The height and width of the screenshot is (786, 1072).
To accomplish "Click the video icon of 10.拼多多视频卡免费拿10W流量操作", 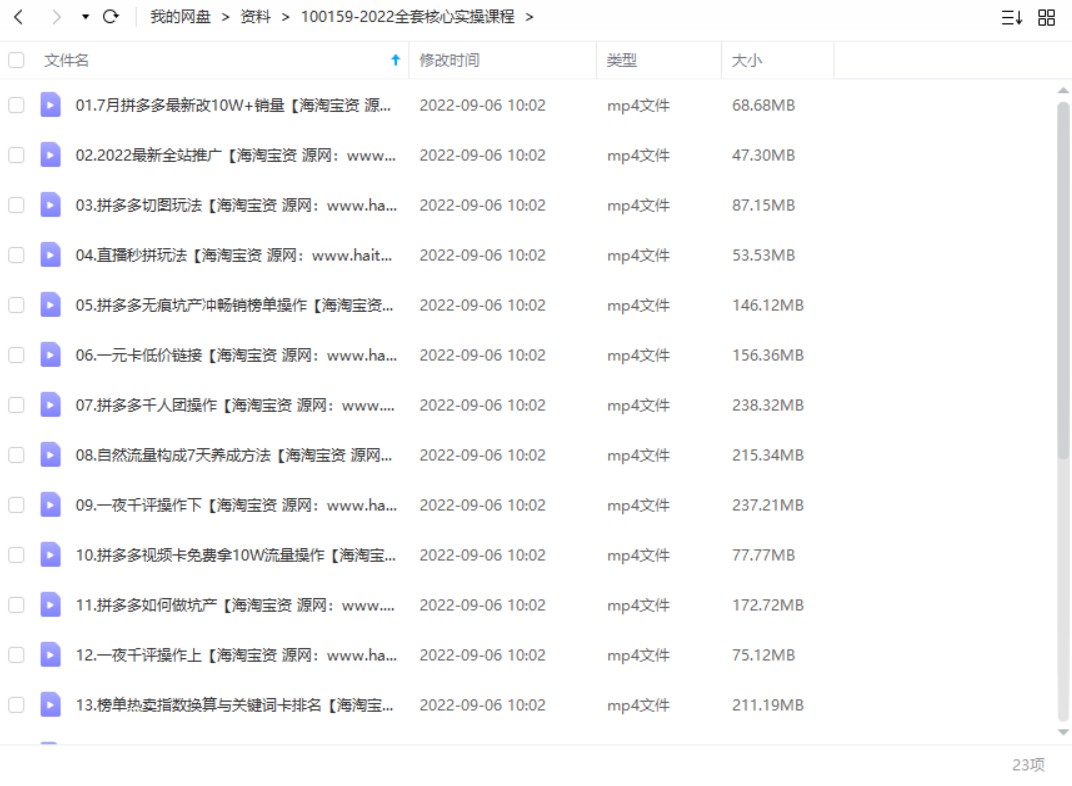I will tap(51, 555).
